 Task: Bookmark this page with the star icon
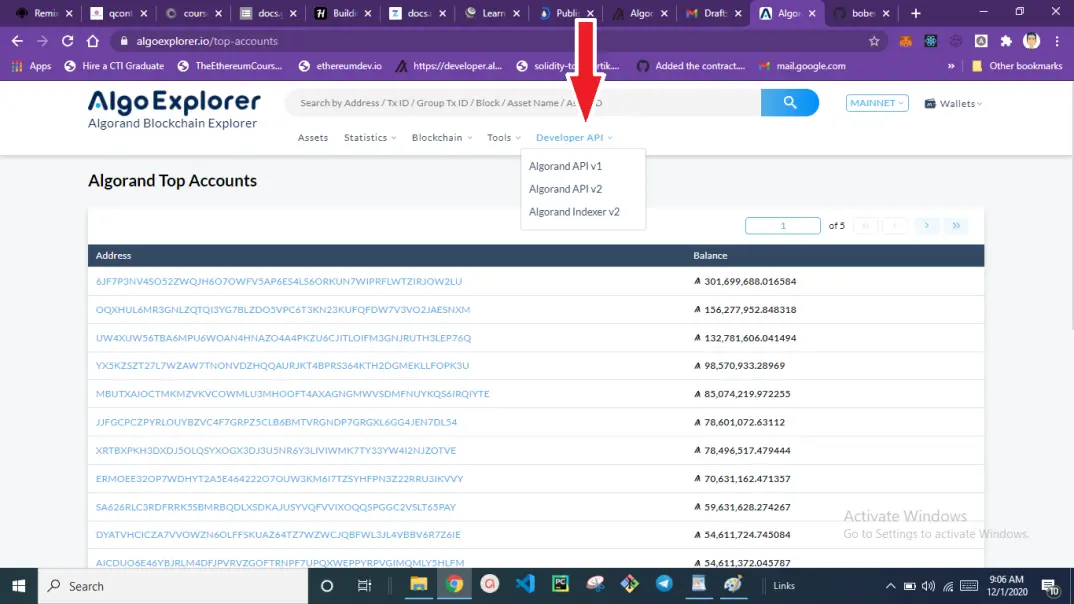point(874,41)
